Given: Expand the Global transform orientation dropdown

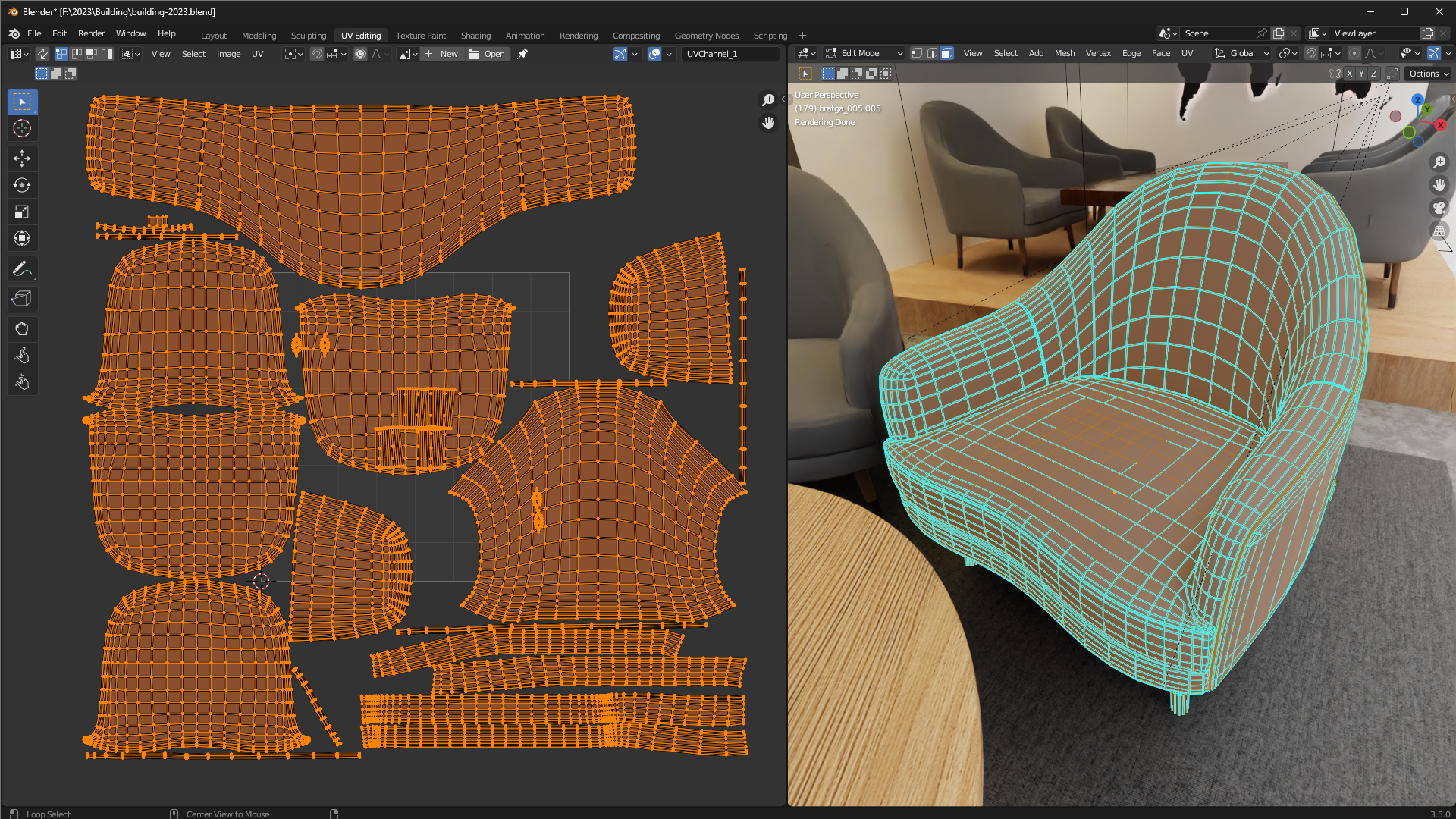Looking at the screenshot, I should tap(1242, 53).
